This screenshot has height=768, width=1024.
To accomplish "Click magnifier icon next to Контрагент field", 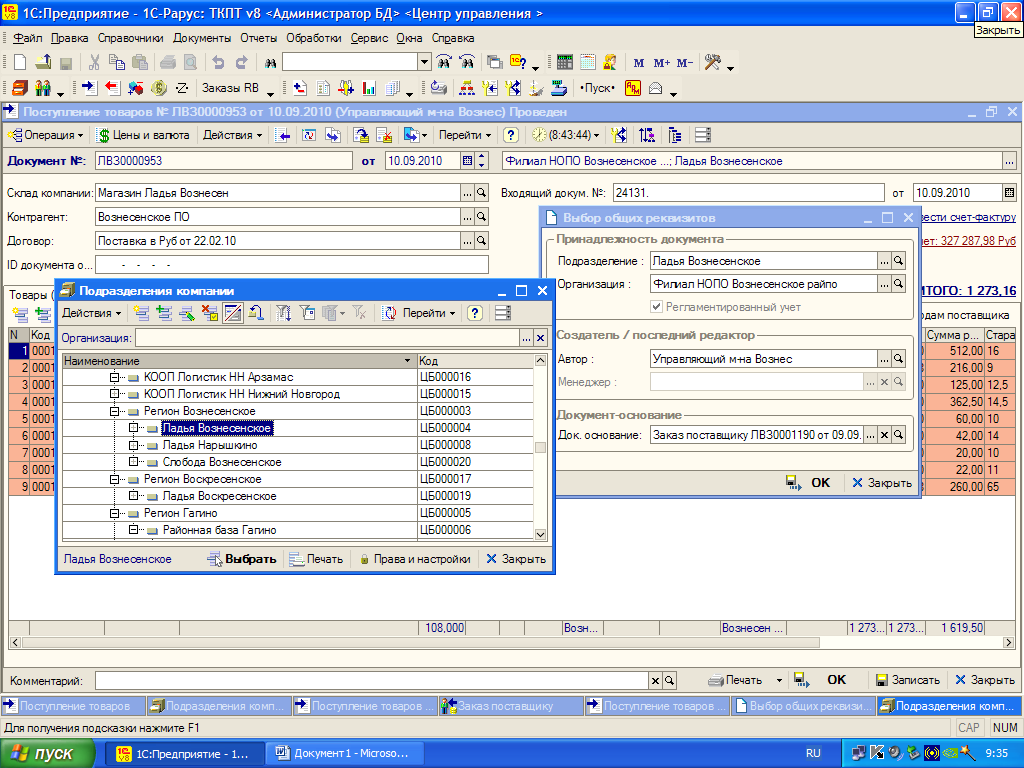I will pyautogui.click(x=481, y=217).
